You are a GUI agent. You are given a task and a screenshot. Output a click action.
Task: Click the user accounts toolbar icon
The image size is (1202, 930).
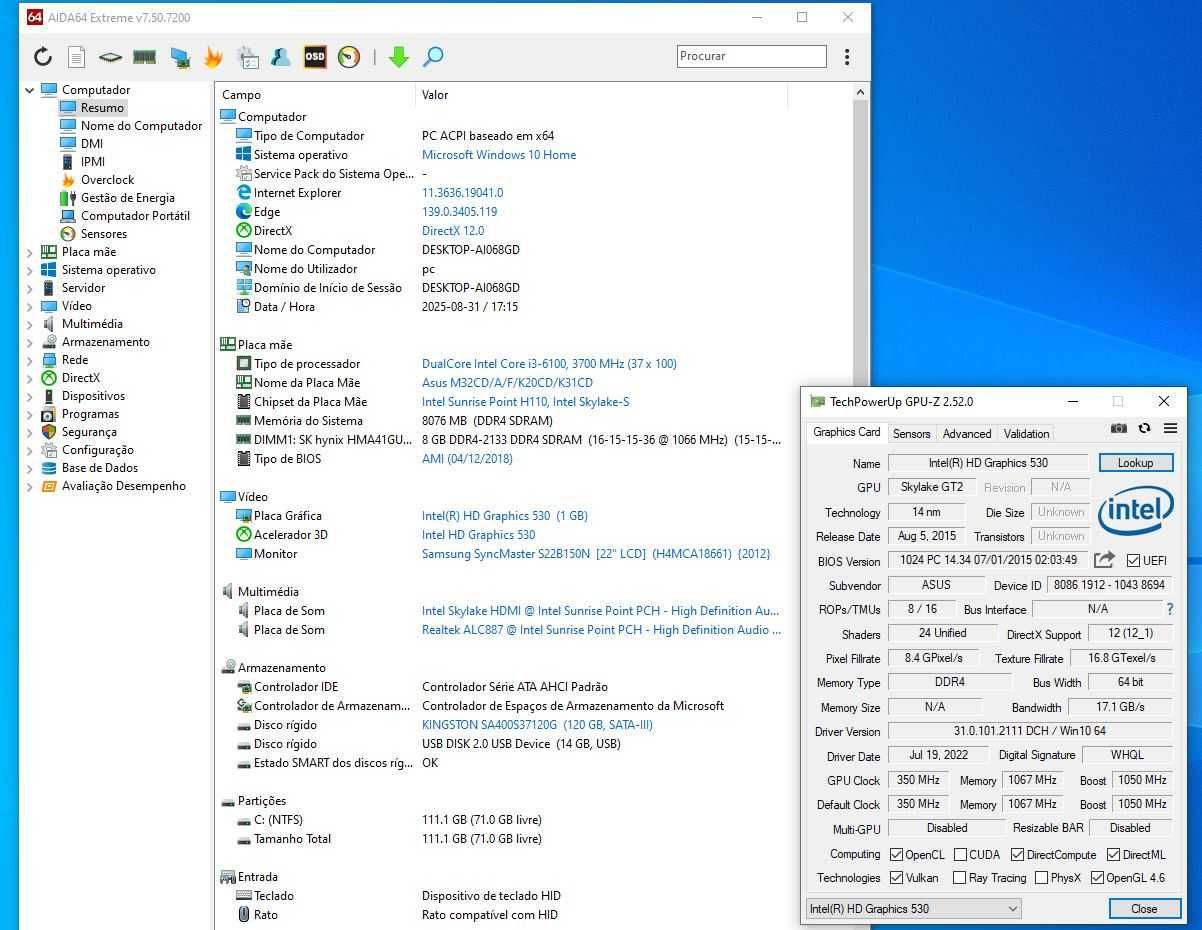(x=281, y=57)
